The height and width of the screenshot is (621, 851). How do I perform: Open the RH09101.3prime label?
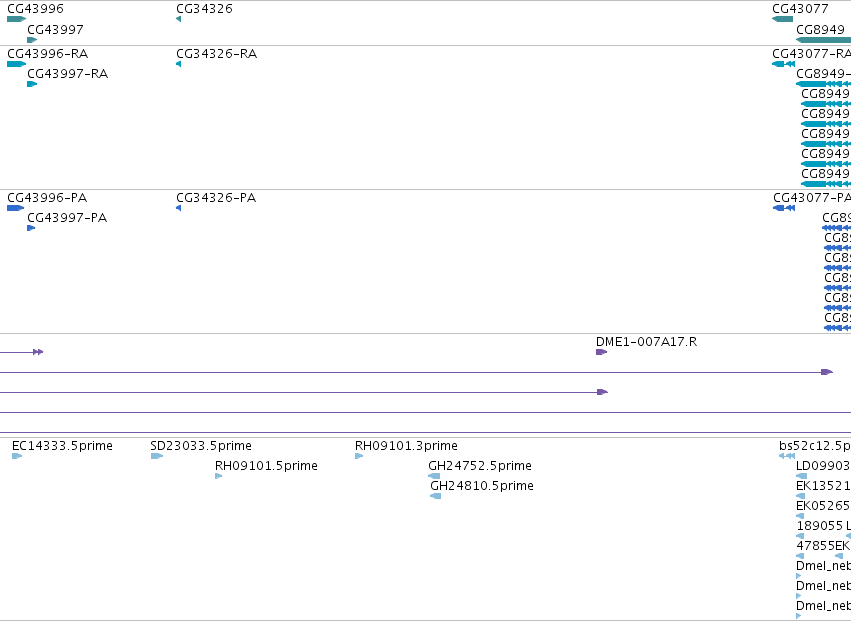click(x=406, y=446)
